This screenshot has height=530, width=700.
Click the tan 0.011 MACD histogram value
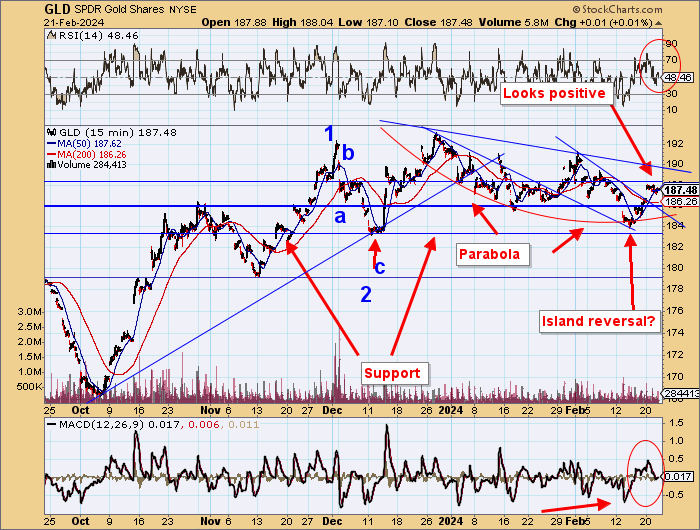click(x=244, y=424)
